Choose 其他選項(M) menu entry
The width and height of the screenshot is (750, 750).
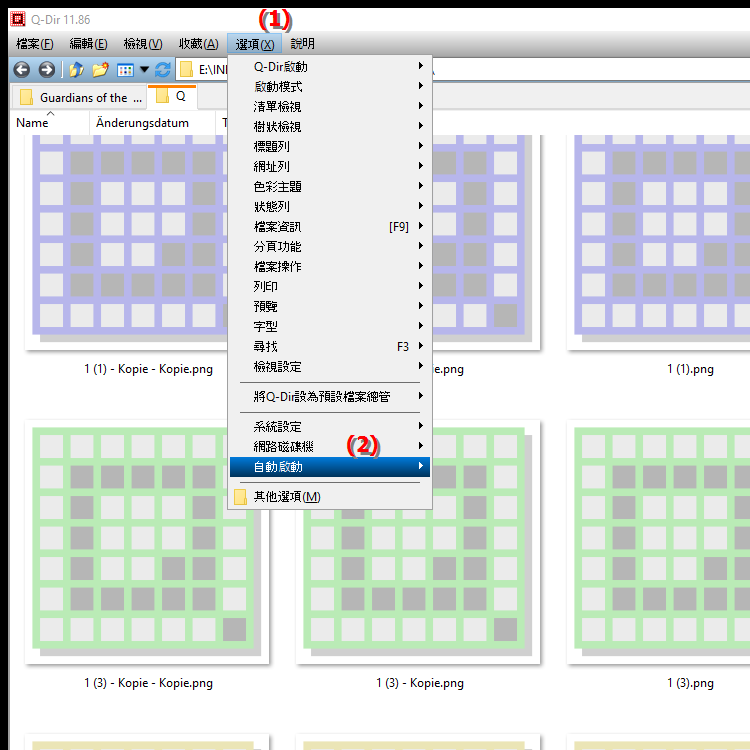[330, 497]
